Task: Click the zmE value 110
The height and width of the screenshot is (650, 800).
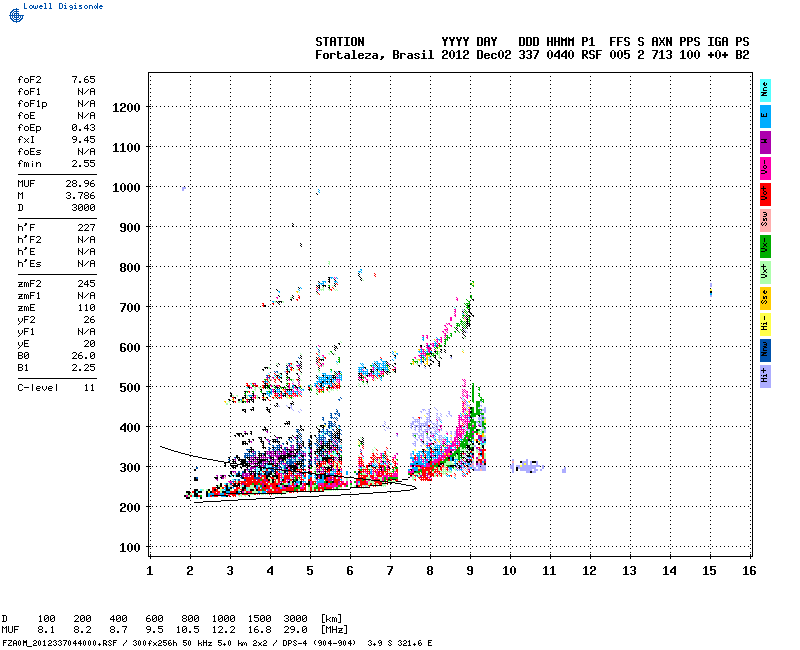Action: [86, 308]
